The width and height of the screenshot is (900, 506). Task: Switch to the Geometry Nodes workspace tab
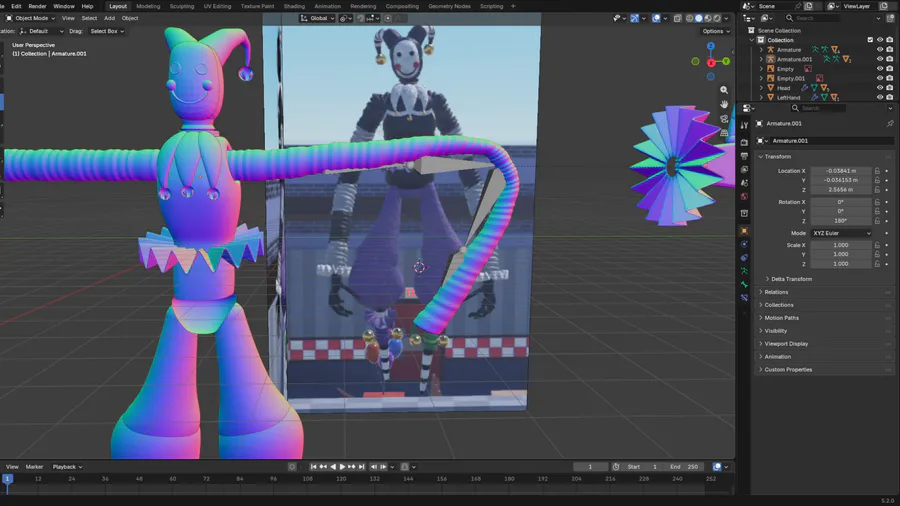coord(449,6)
